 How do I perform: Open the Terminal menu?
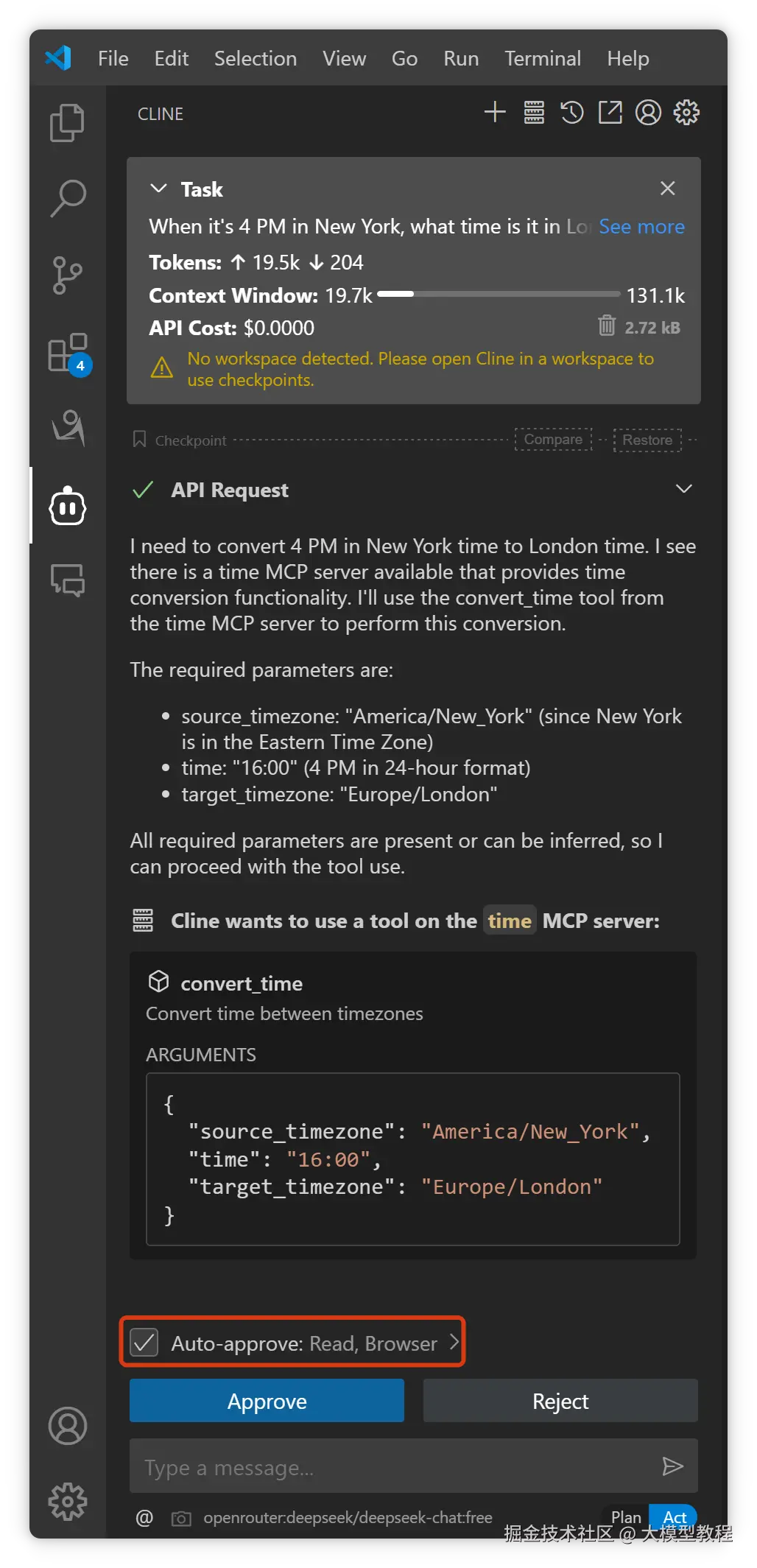(543, 58)
